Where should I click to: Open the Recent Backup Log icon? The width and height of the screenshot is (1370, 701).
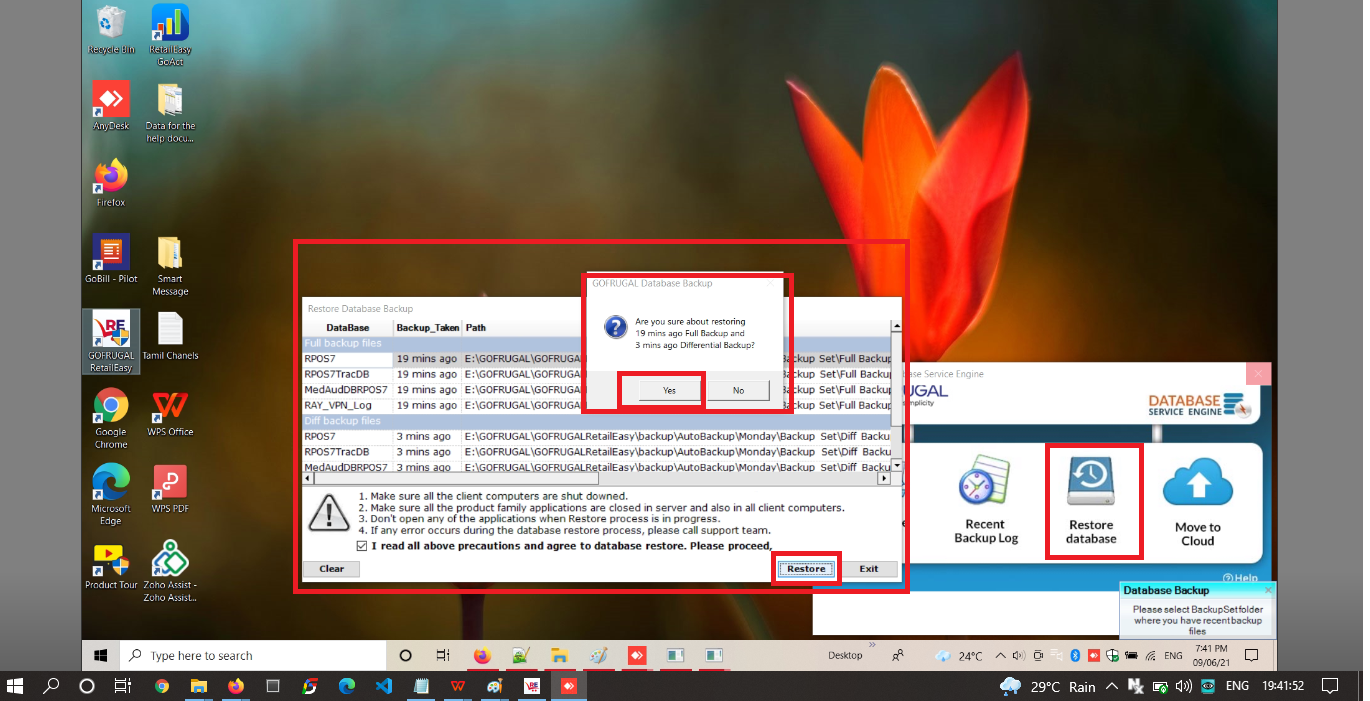pyautogui.click(x=985, y=502)
